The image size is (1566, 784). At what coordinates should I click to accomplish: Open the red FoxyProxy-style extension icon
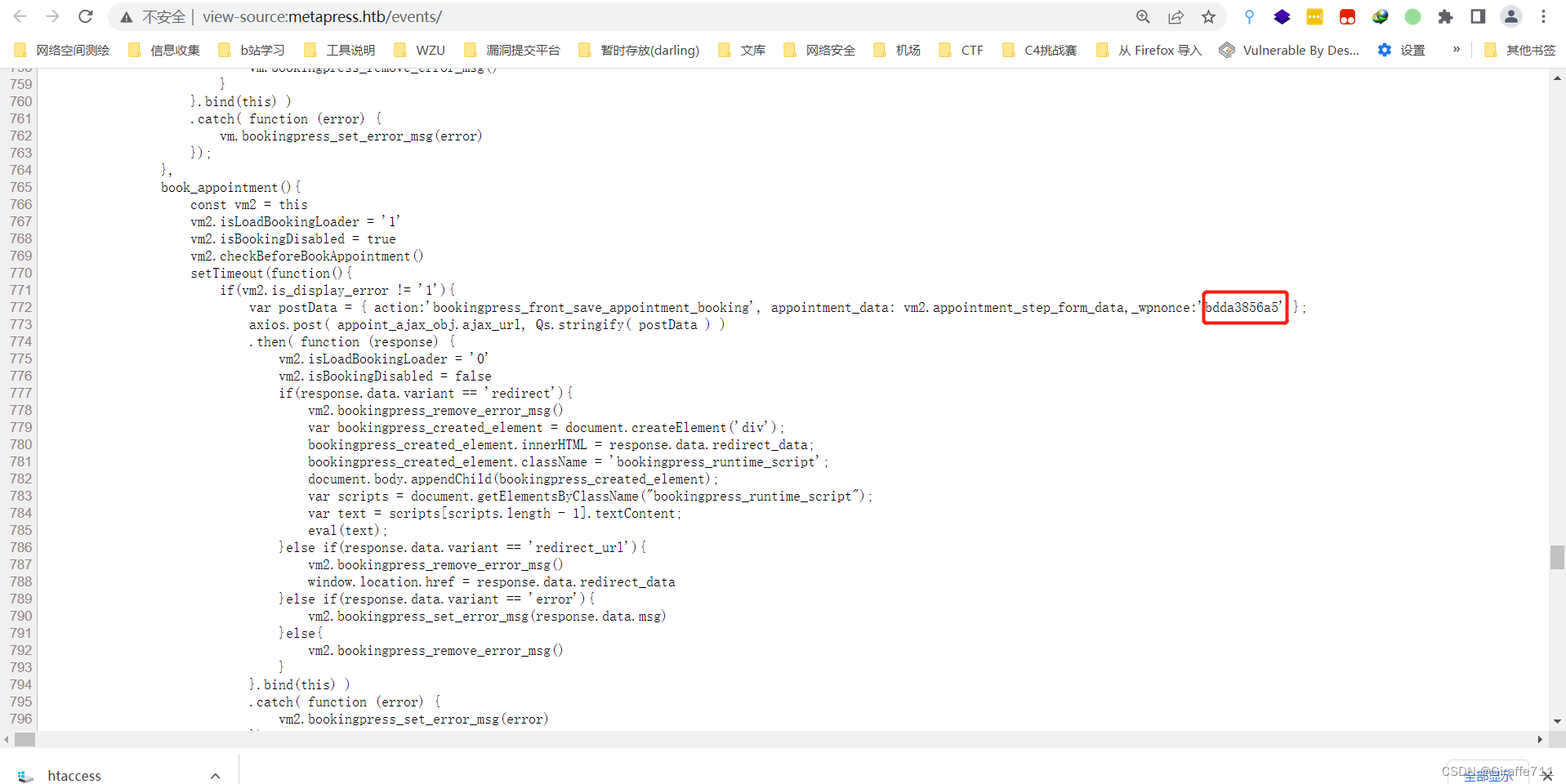[1347, 16]
